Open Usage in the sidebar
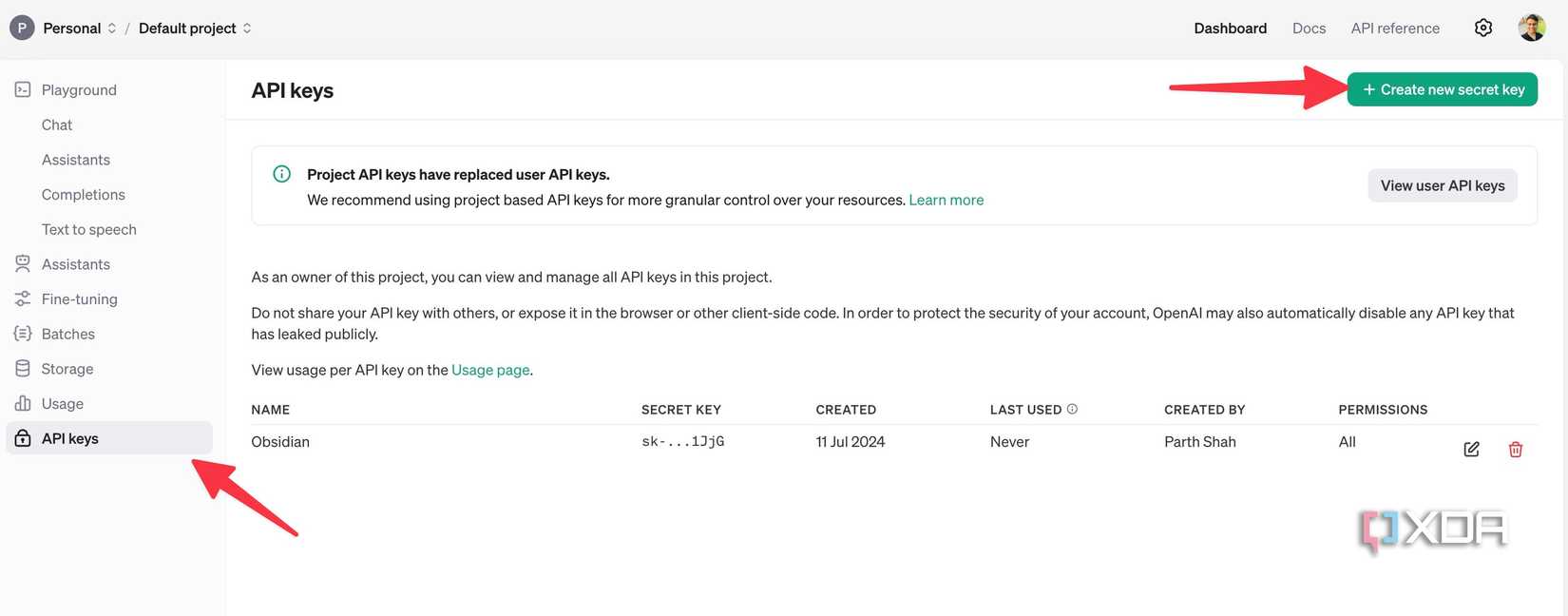 click(x=63, y=403)
